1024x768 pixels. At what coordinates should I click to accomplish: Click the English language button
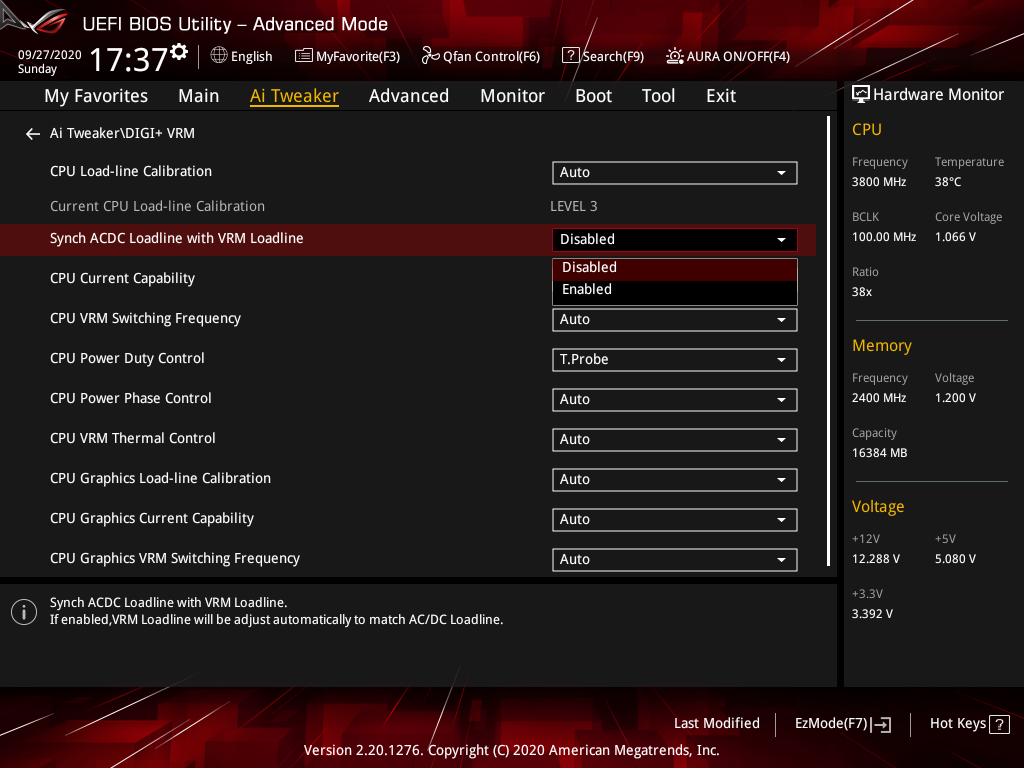[x=242, y=56]
